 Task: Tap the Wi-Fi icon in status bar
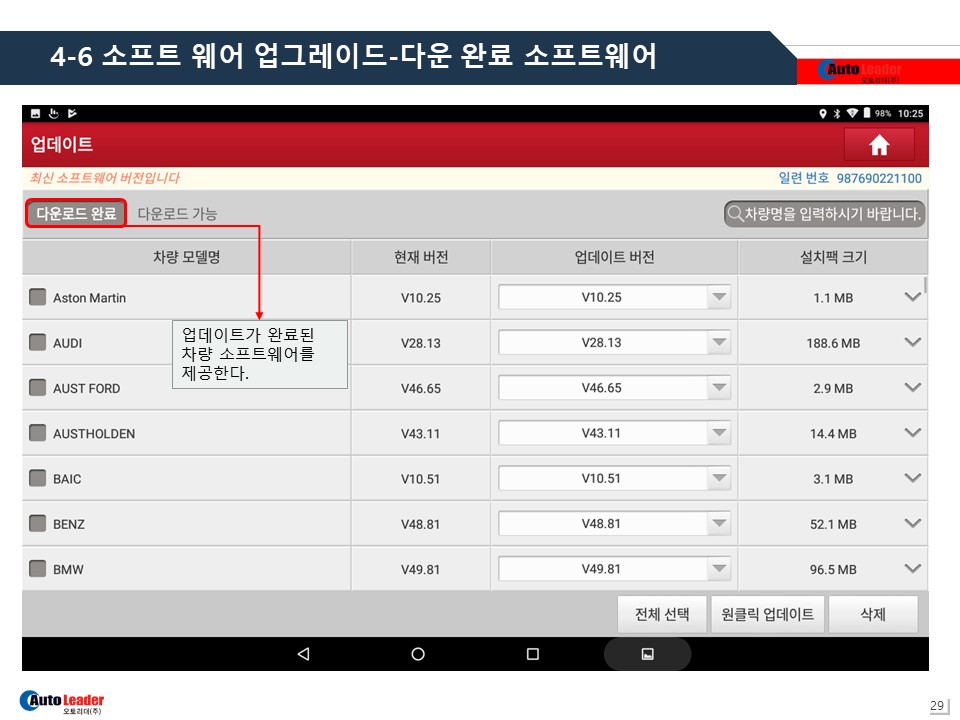pos(852,113)
